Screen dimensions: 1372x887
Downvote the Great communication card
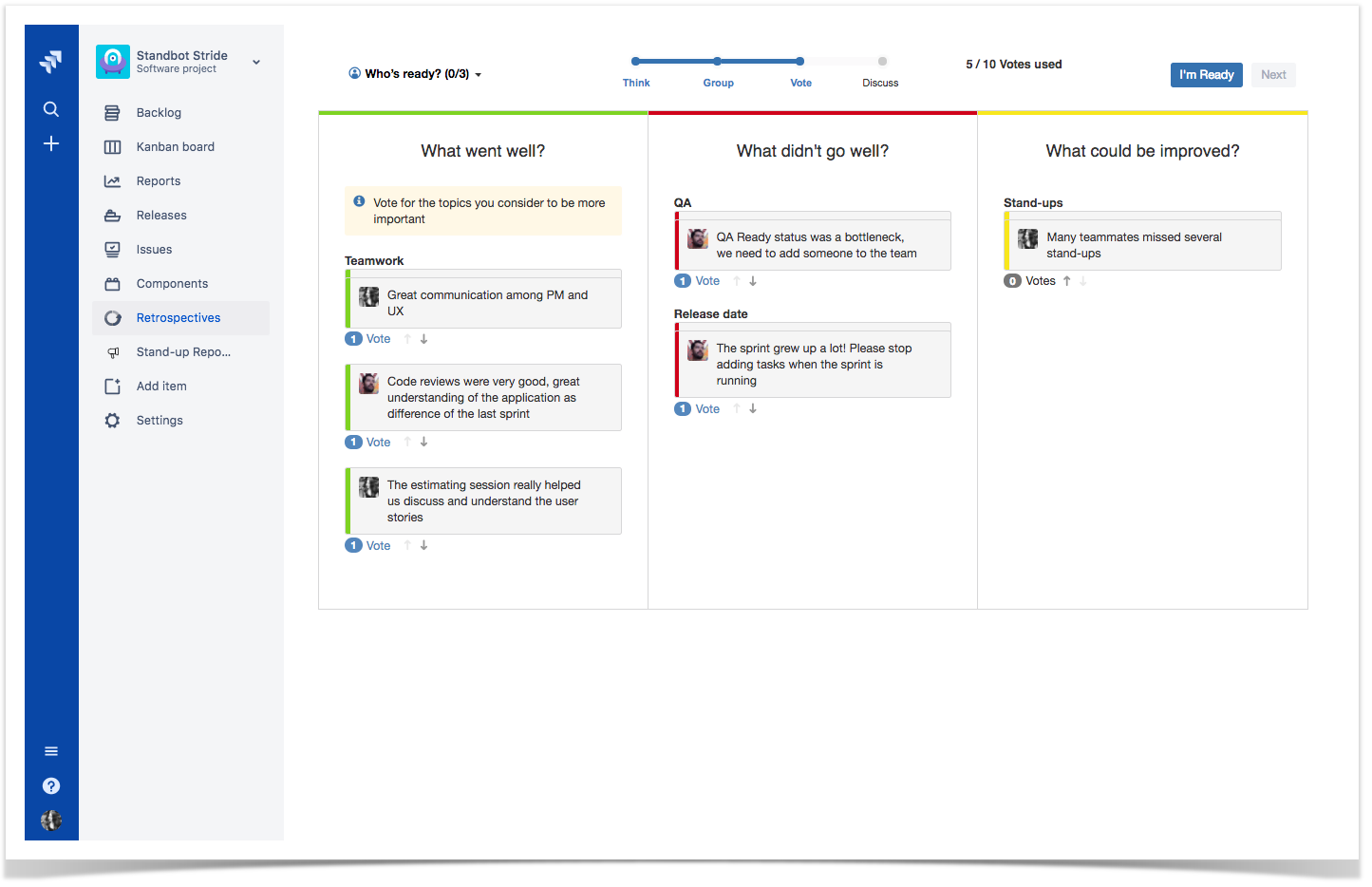click(424, 339)
